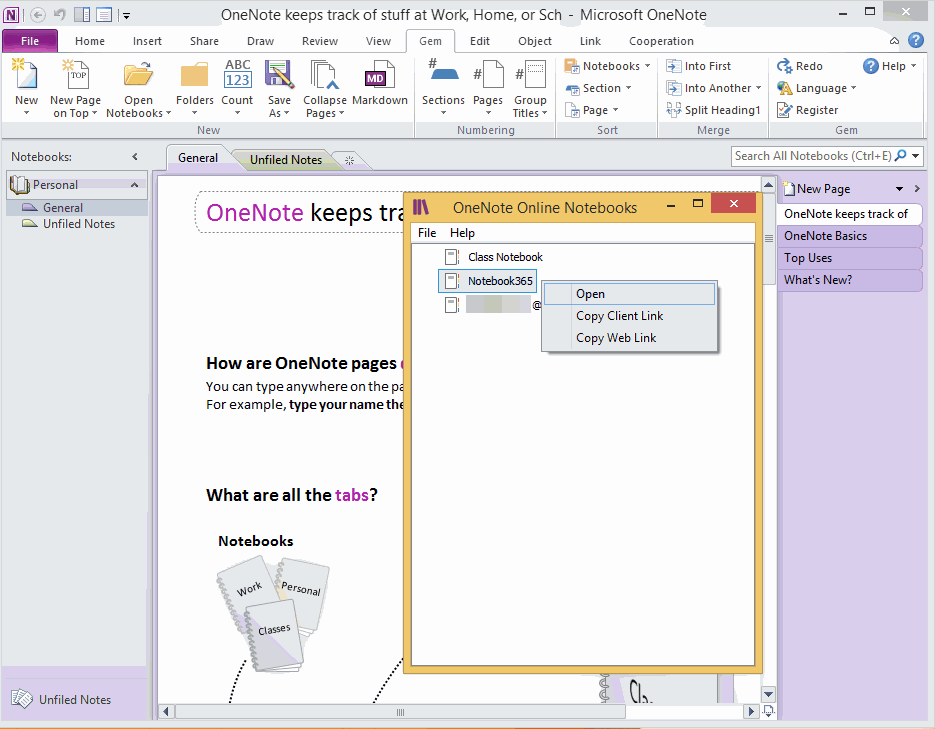
Task: Expand the page tabs pane arrow
Action: click(x=917, y=189)
